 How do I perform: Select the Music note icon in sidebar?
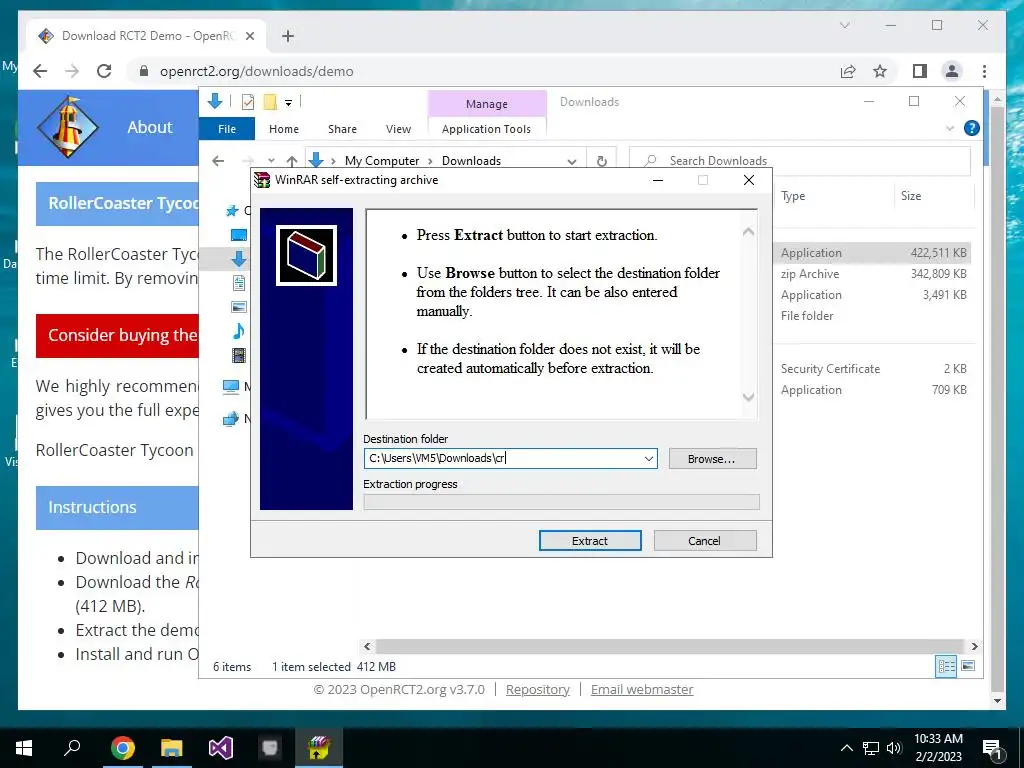(239, 331)
